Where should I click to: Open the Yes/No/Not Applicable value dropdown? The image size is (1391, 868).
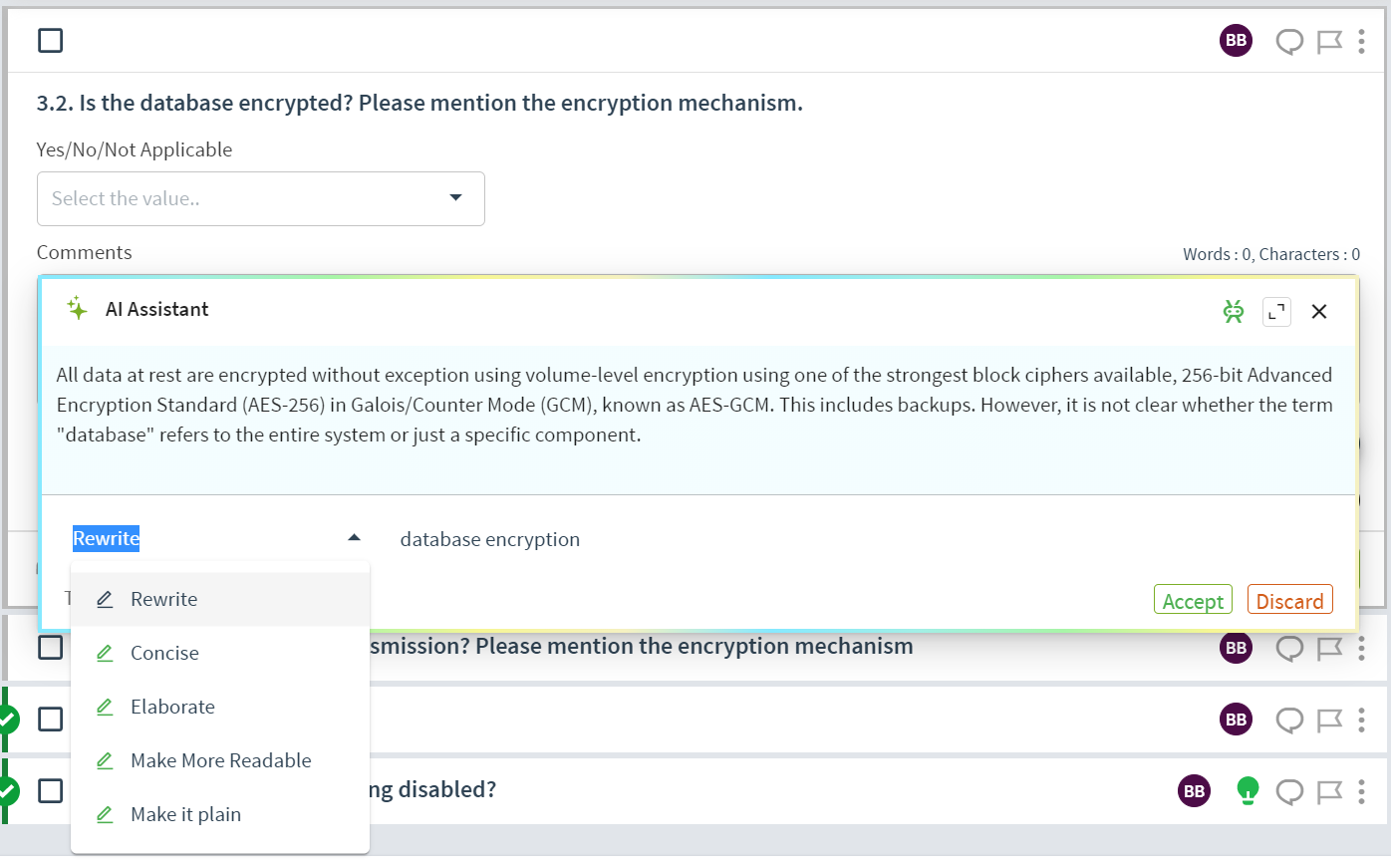(x=261, y=198)
